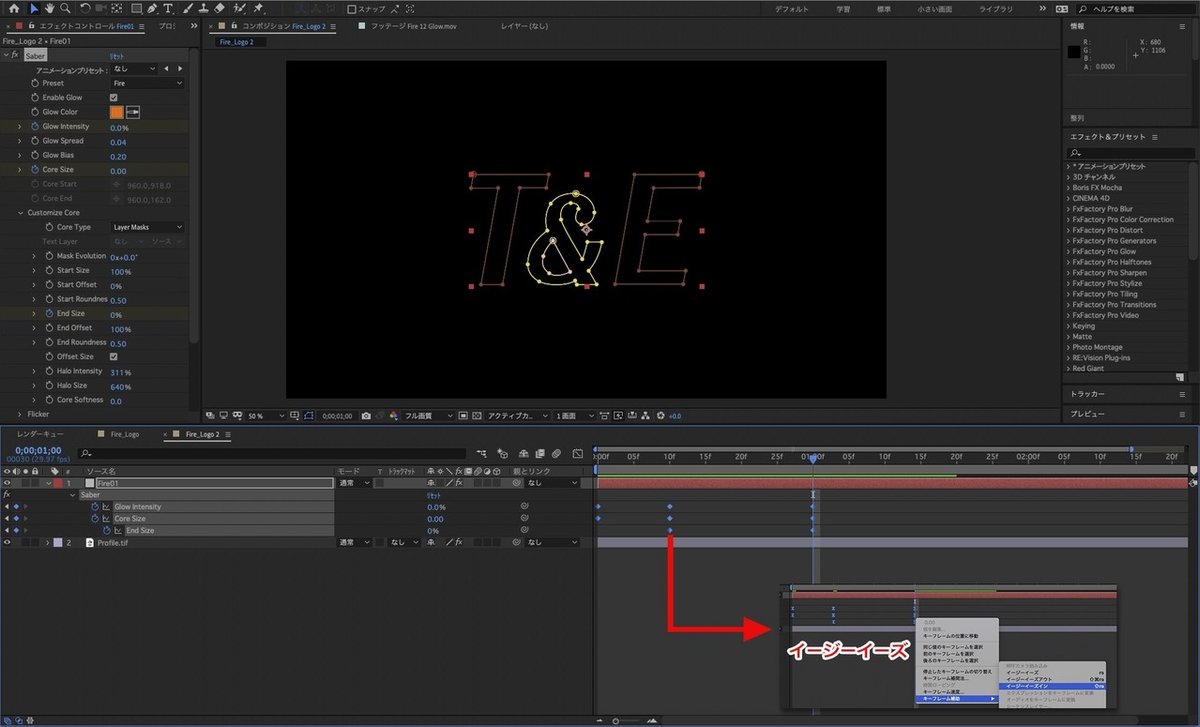Select the Eraser tool
Viewport: 1200px width, 727px height.
(218, 8)
